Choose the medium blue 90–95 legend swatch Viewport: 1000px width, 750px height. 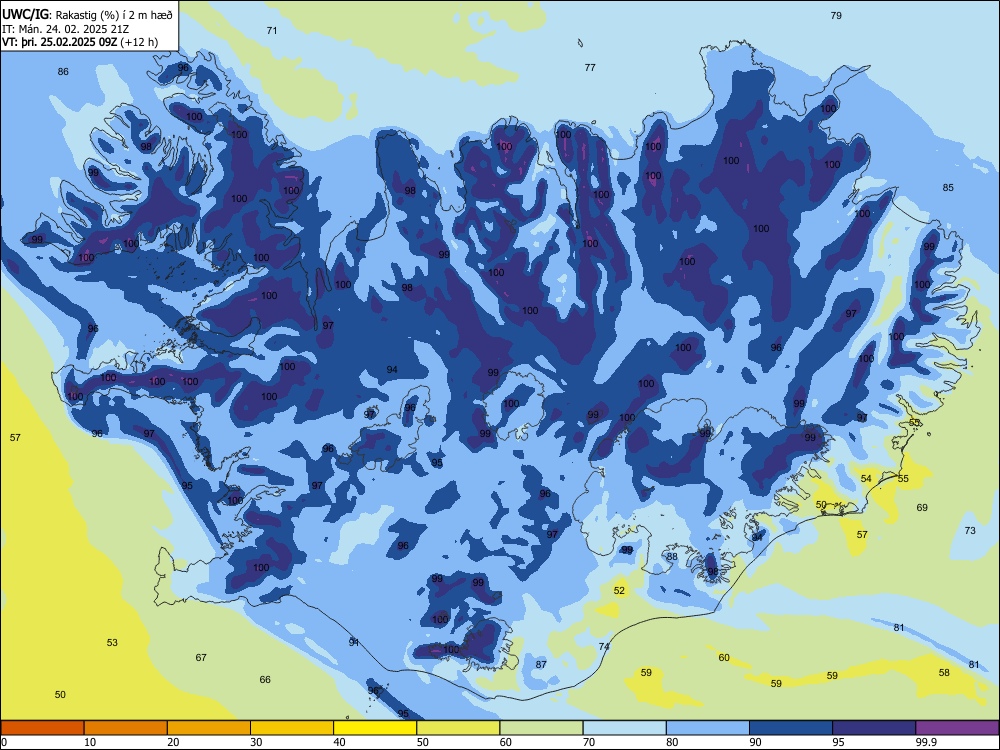click(791, 728)
